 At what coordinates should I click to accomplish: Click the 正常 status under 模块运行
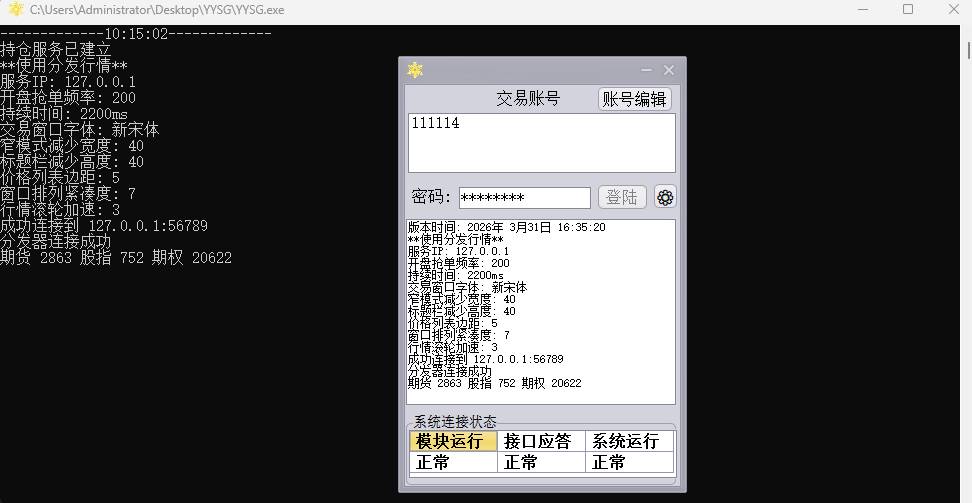coord(453,462)
